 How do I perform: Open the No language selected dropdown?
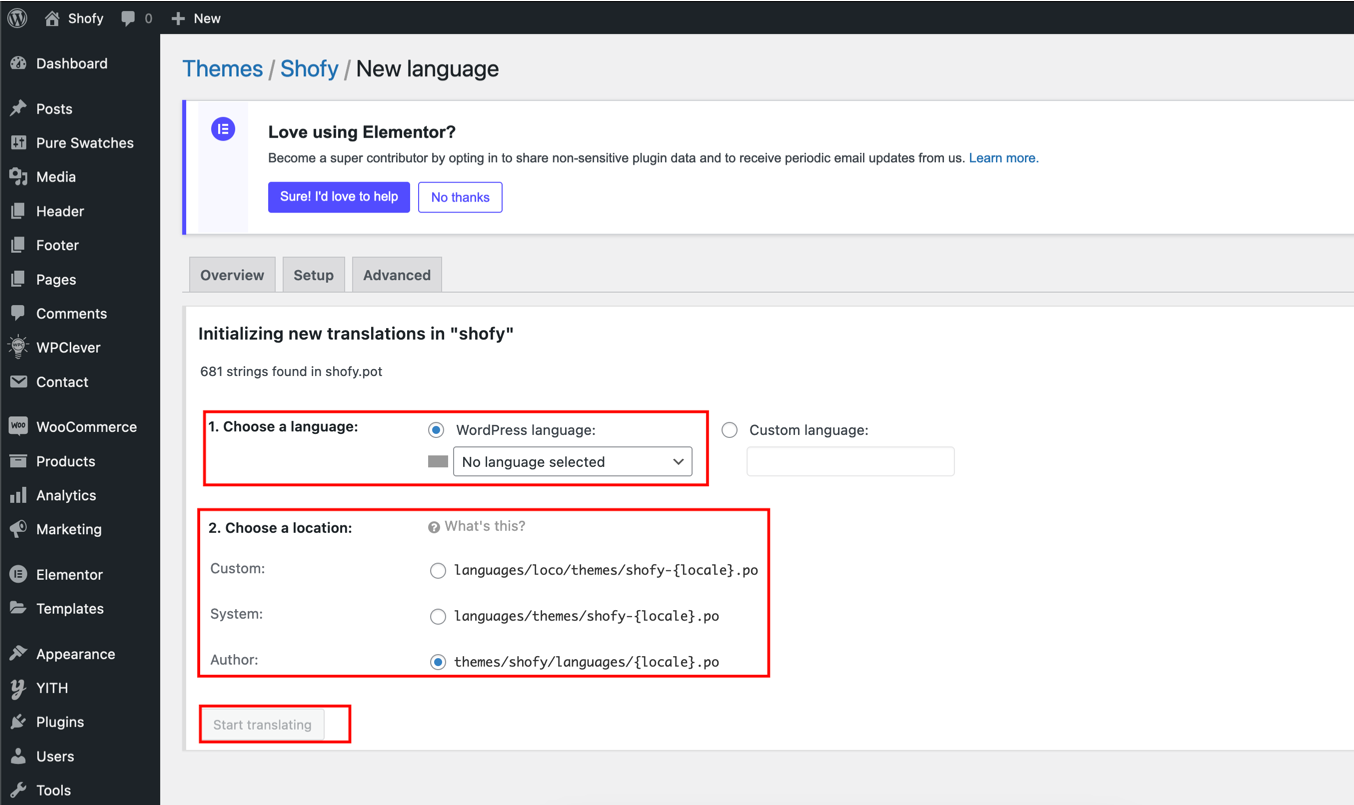[x=572, y=462]
